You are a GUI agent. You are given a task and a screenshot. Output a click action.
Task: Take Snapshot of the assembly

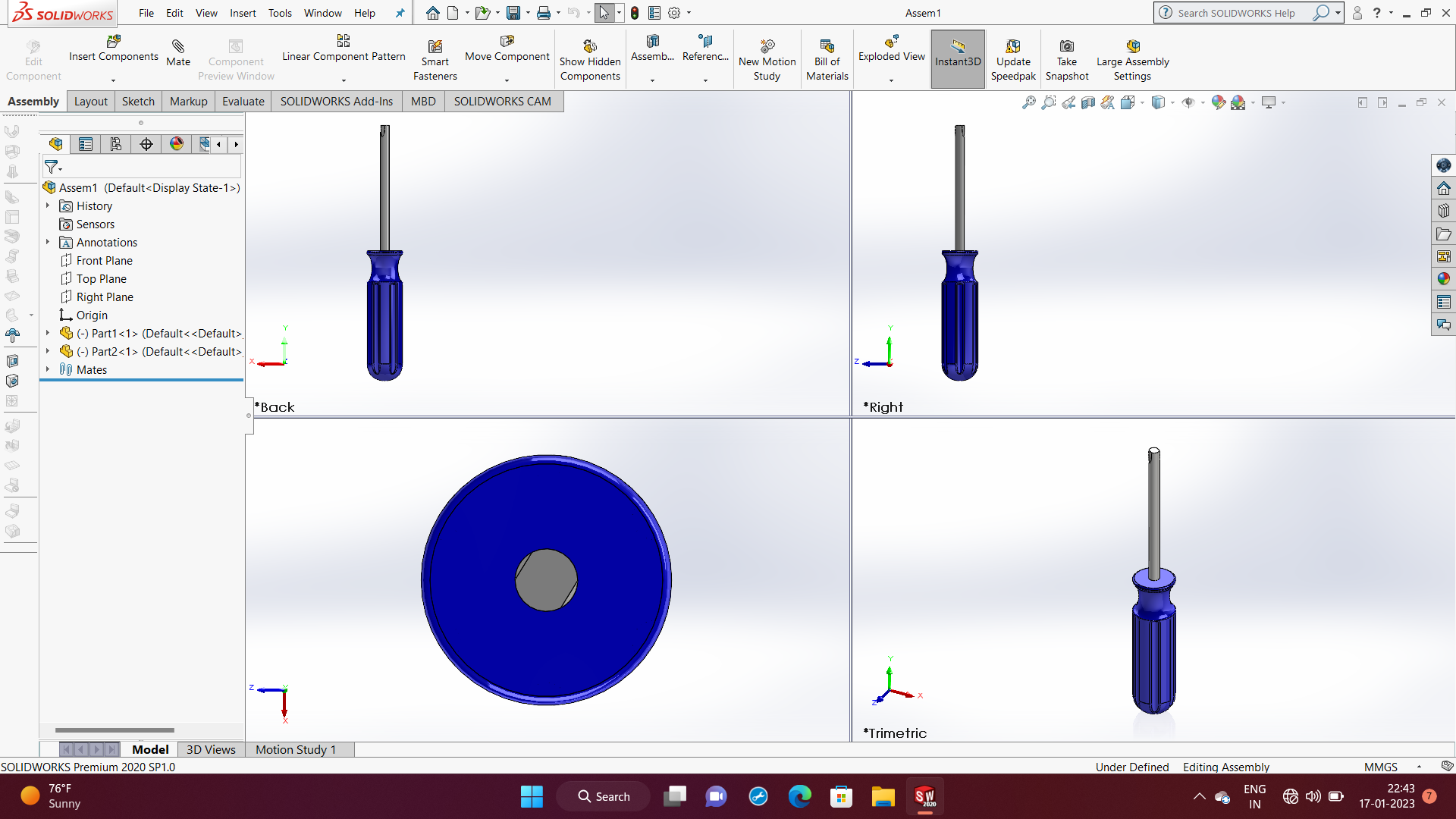1066,60
